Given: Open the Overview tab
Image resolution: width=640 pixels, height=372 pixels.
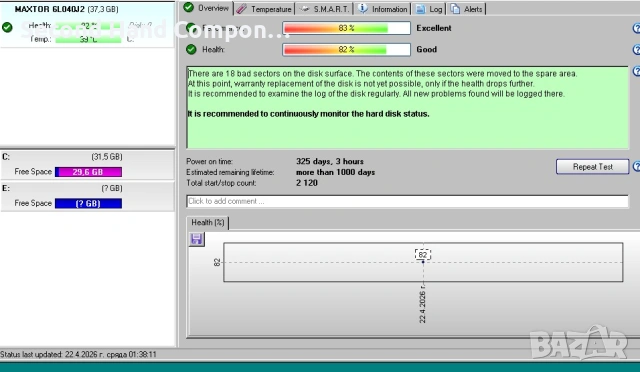Looking at the screenshot, I should pos(207,8).
